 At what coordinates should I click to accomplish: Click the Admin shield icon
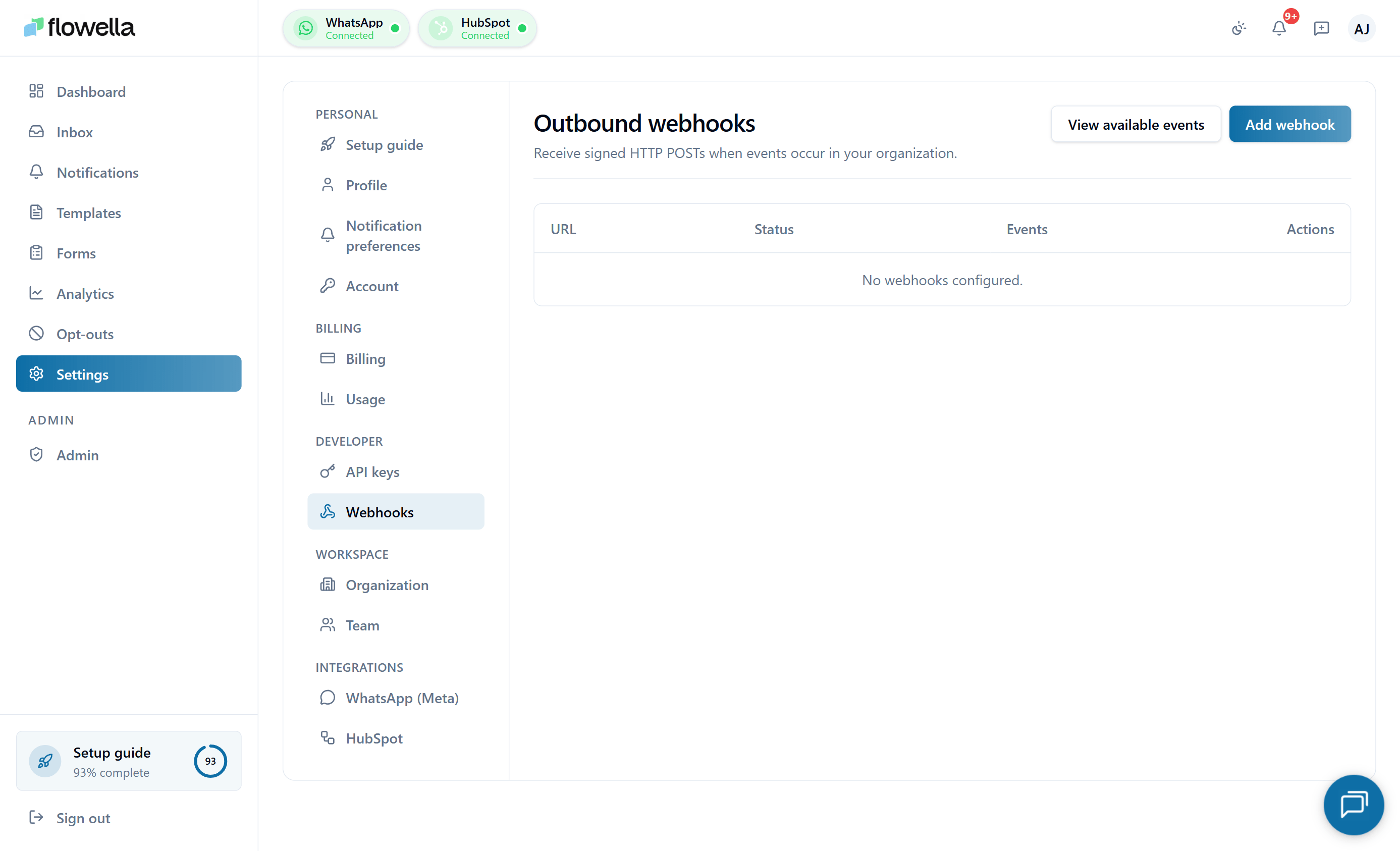[x=36, y=454]
